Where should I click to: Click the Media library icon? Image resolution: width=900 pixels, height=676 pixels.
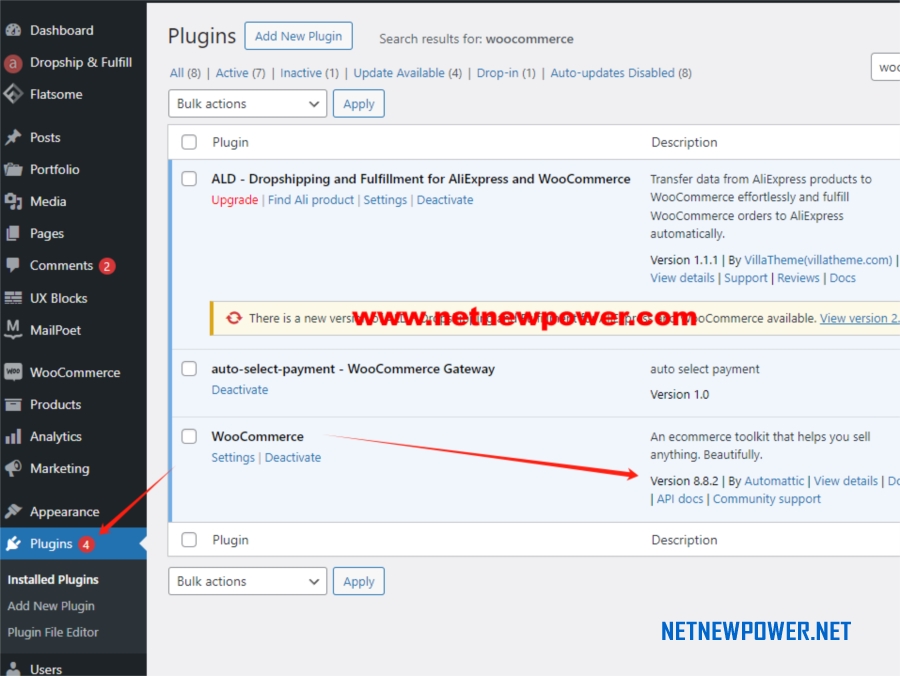13,201
